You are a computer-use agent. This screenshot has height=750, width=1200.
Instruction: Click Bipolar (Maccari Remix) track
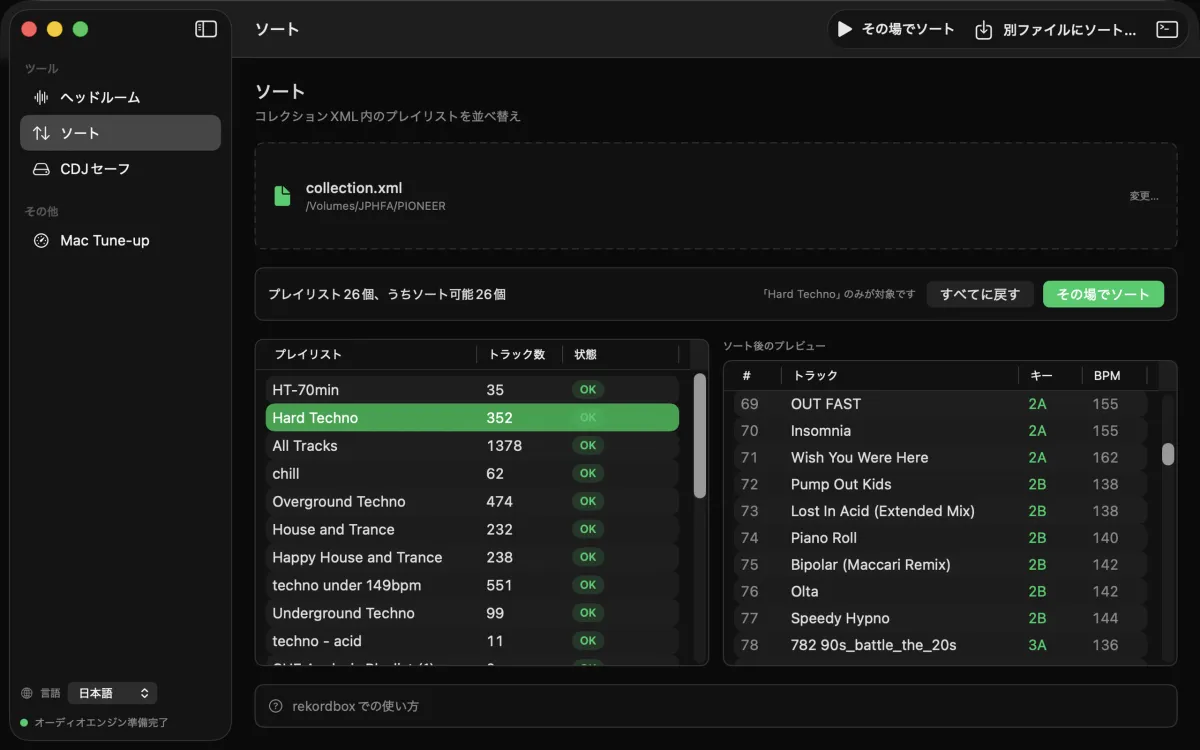(940, 565)
